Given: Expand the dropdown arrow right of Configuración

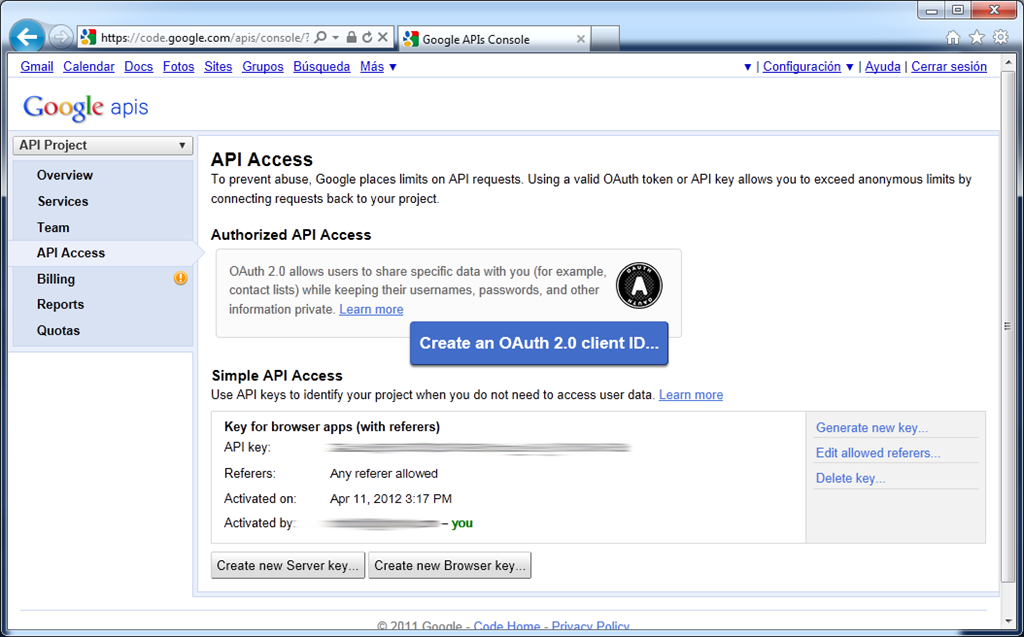Looking at the screenshot, I should coord(850,67).
